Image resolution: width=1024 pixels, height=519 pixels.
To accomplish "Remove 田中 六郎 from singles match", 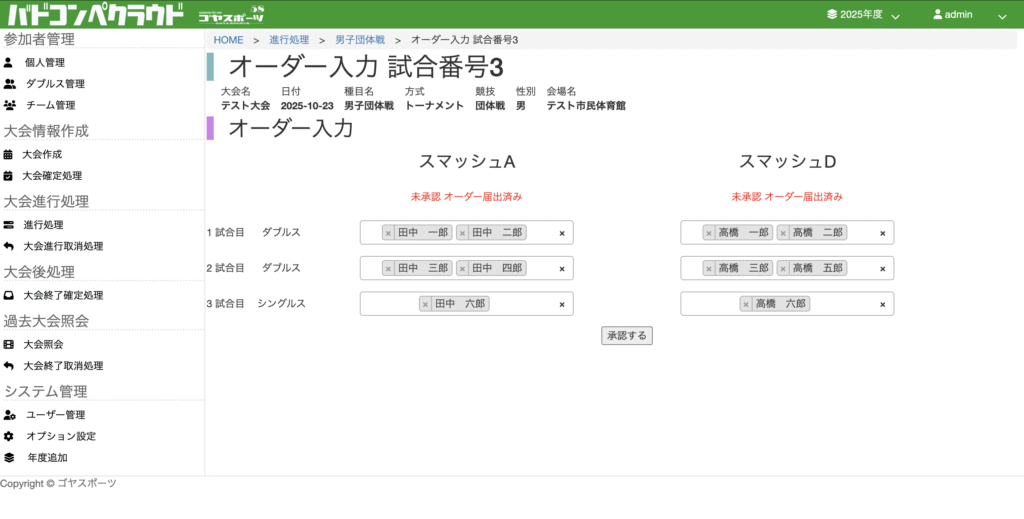I will click(425, 304).
